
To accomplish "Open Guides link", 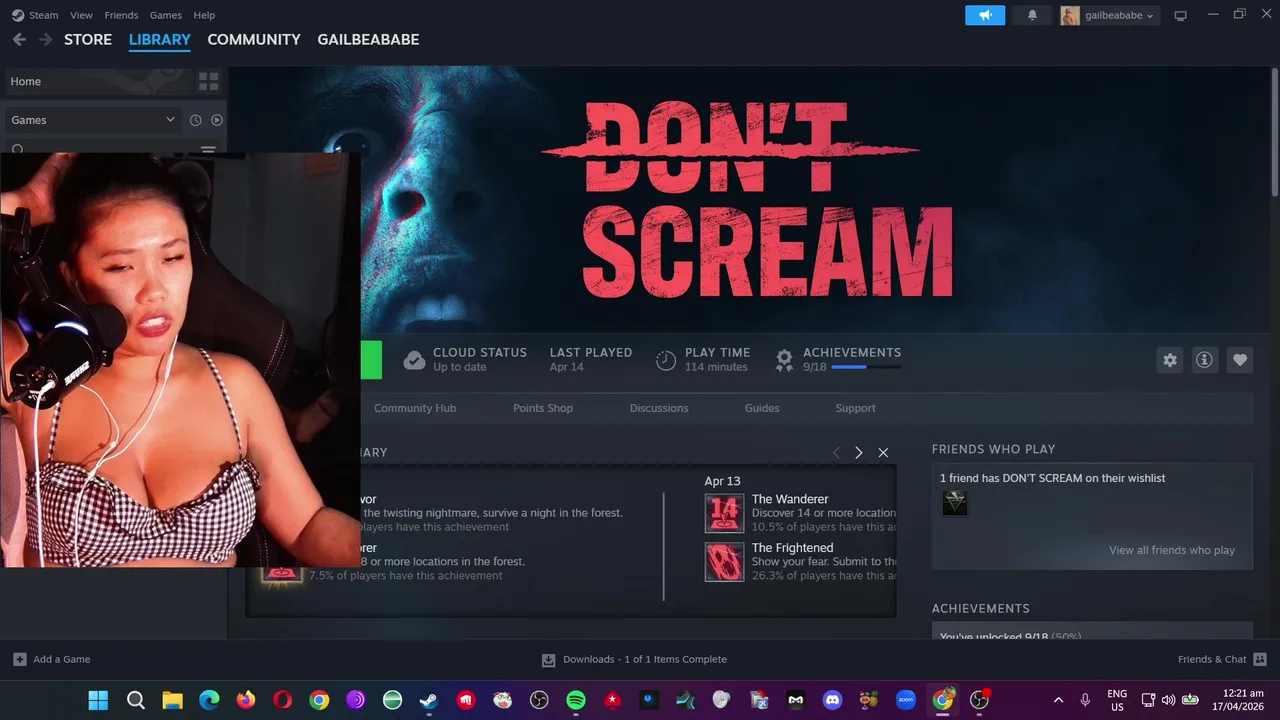I will 762,408.
